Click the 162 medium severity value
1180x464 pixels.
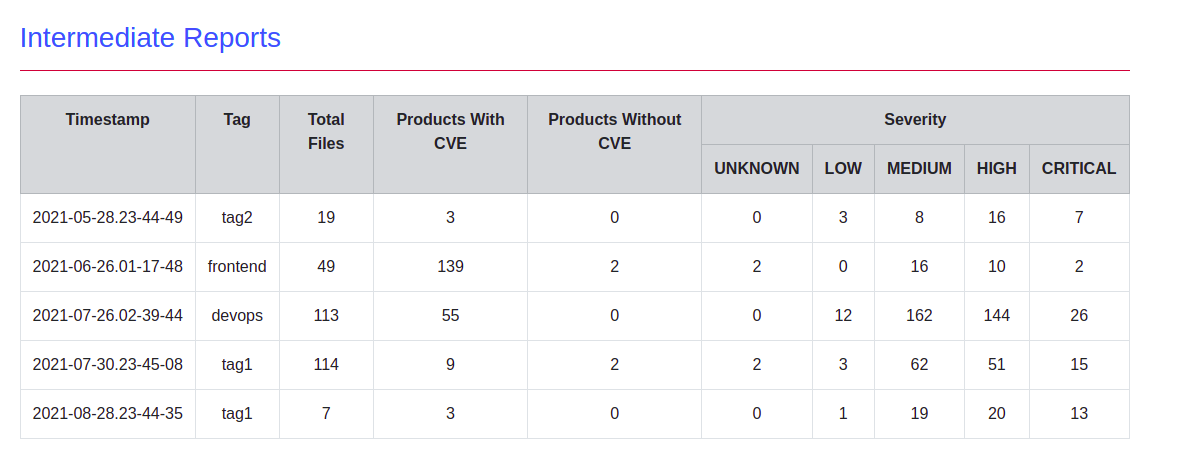(919, 316)
